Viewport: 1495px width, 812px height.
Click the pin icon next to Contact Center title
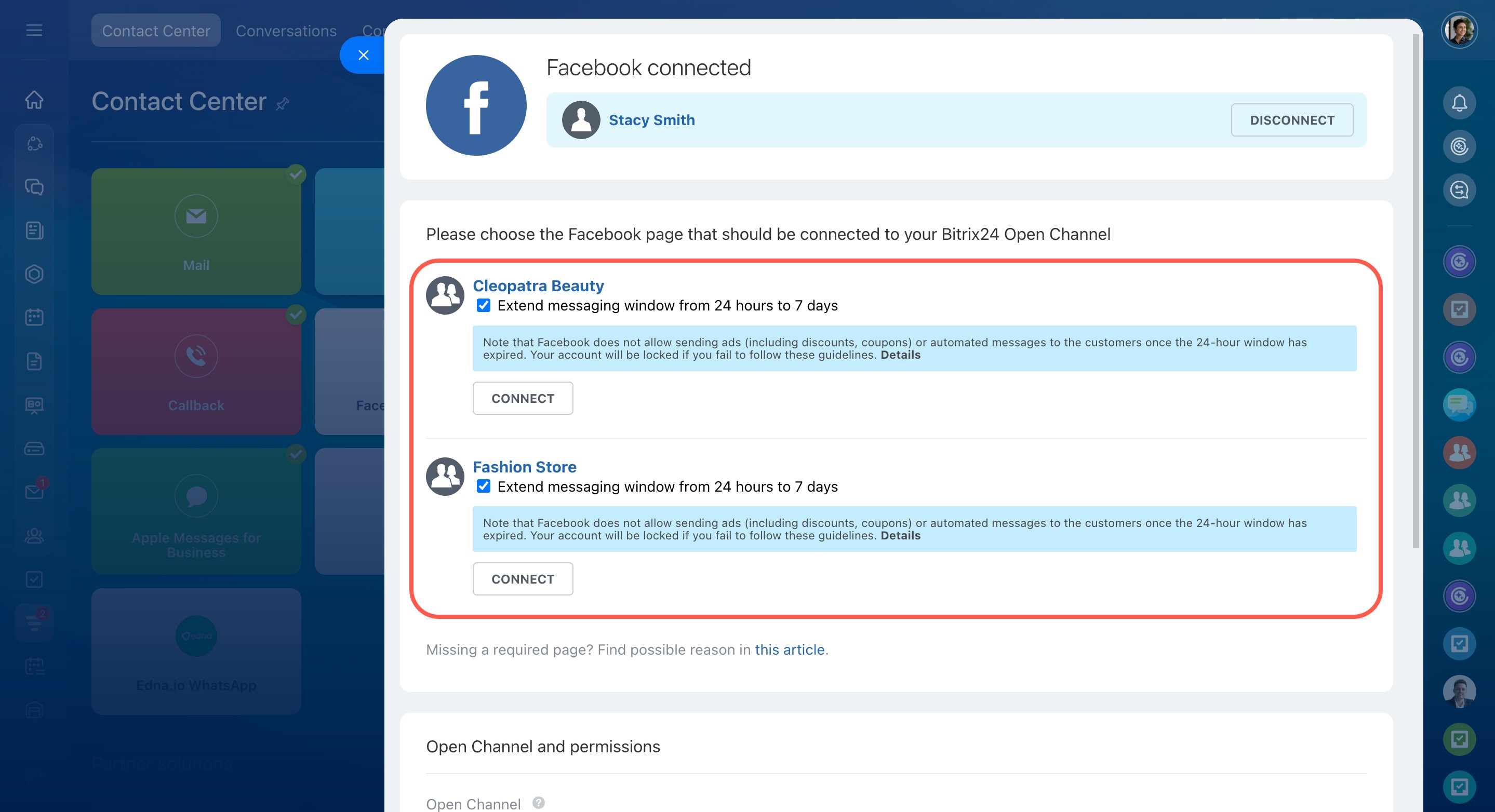(283, 104)
